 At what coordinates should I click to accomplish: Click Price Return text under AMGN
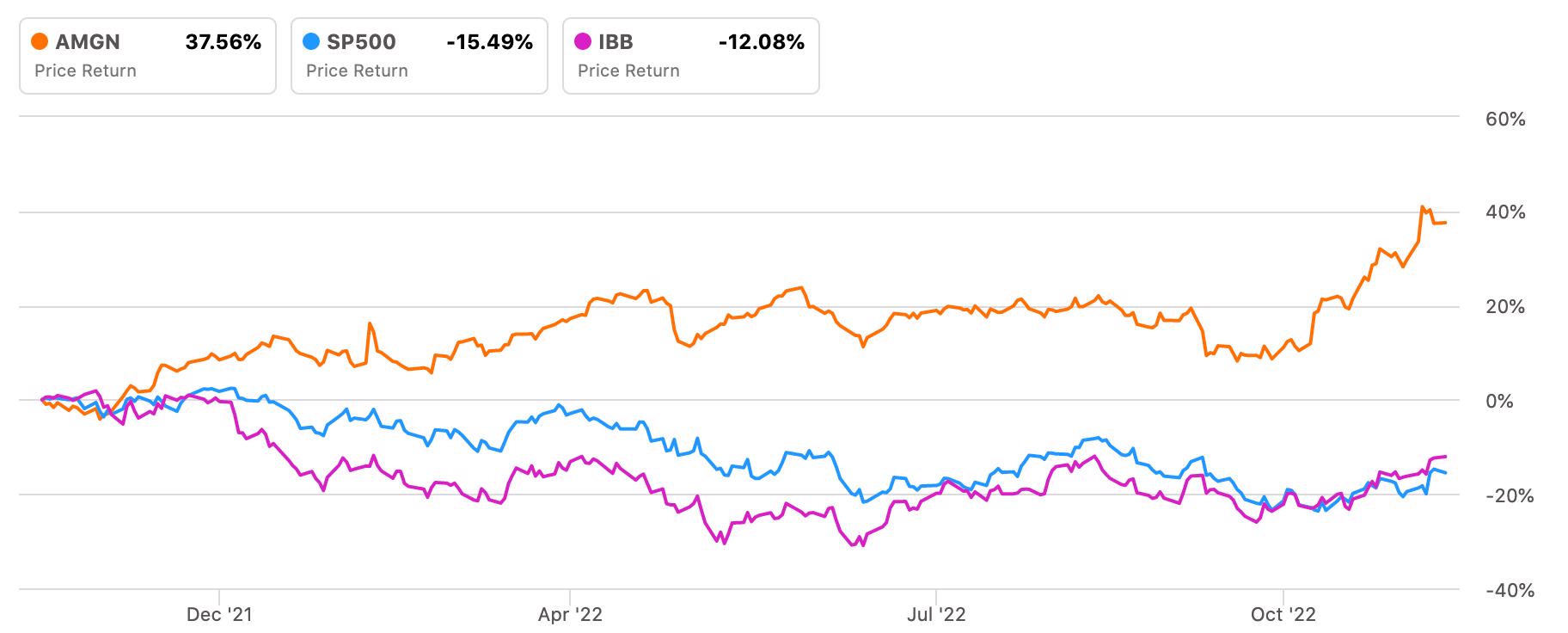point(85,71)
